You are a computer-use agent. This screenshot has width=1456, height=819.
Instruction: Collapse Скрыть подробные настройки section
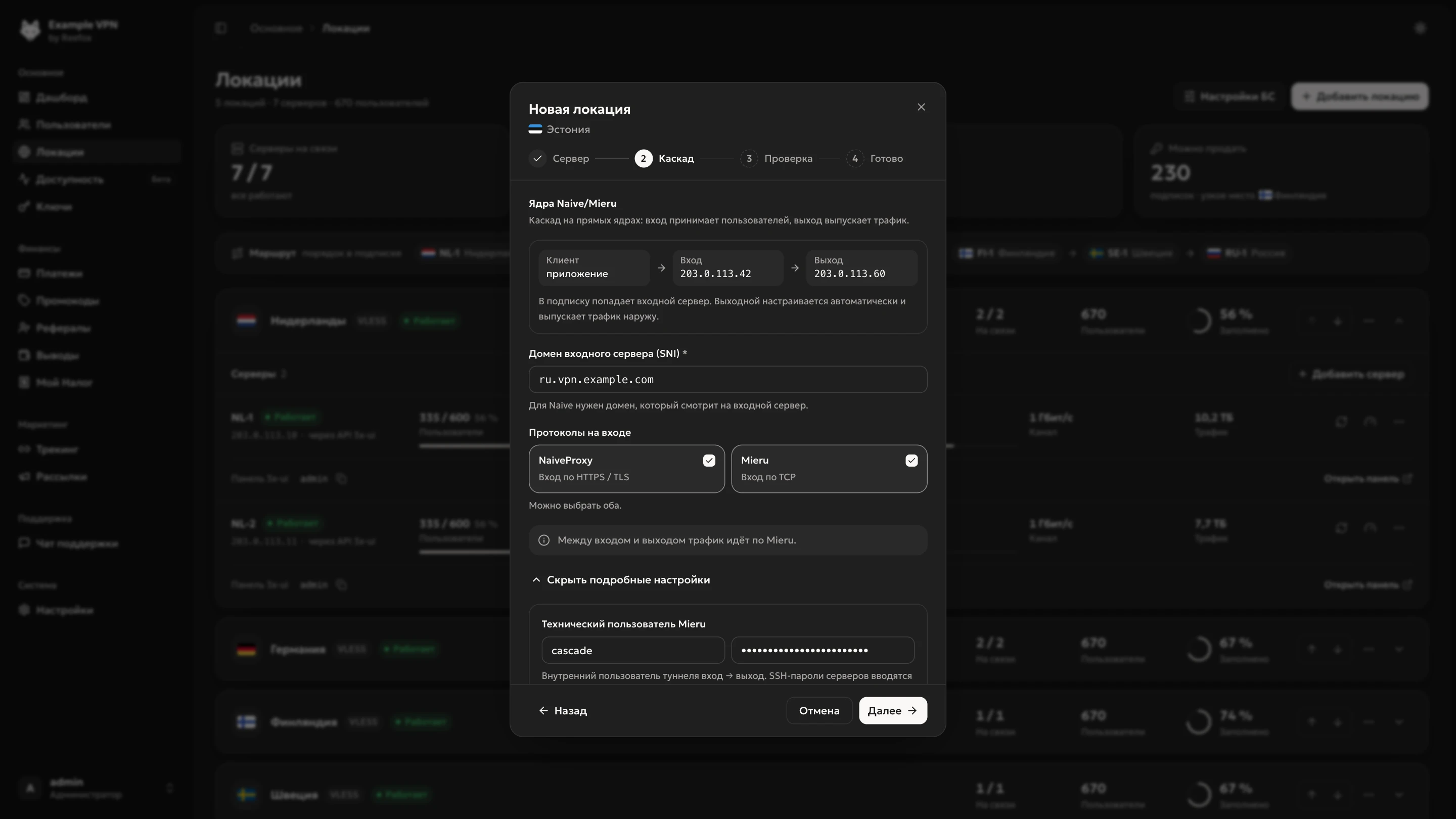(620, 580)
